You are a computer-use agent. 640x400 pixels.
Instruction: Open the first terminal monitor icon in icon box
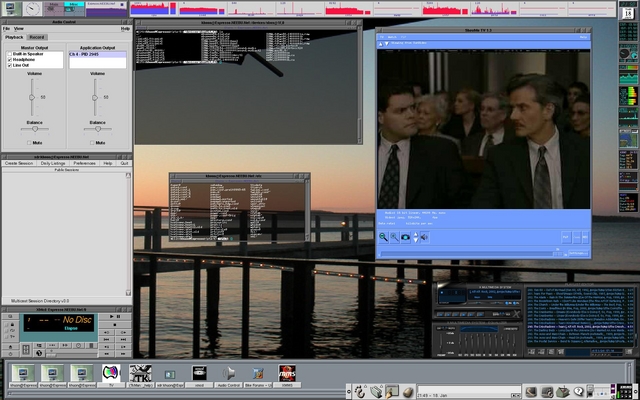pyautogui.click(x=23, y=373)
